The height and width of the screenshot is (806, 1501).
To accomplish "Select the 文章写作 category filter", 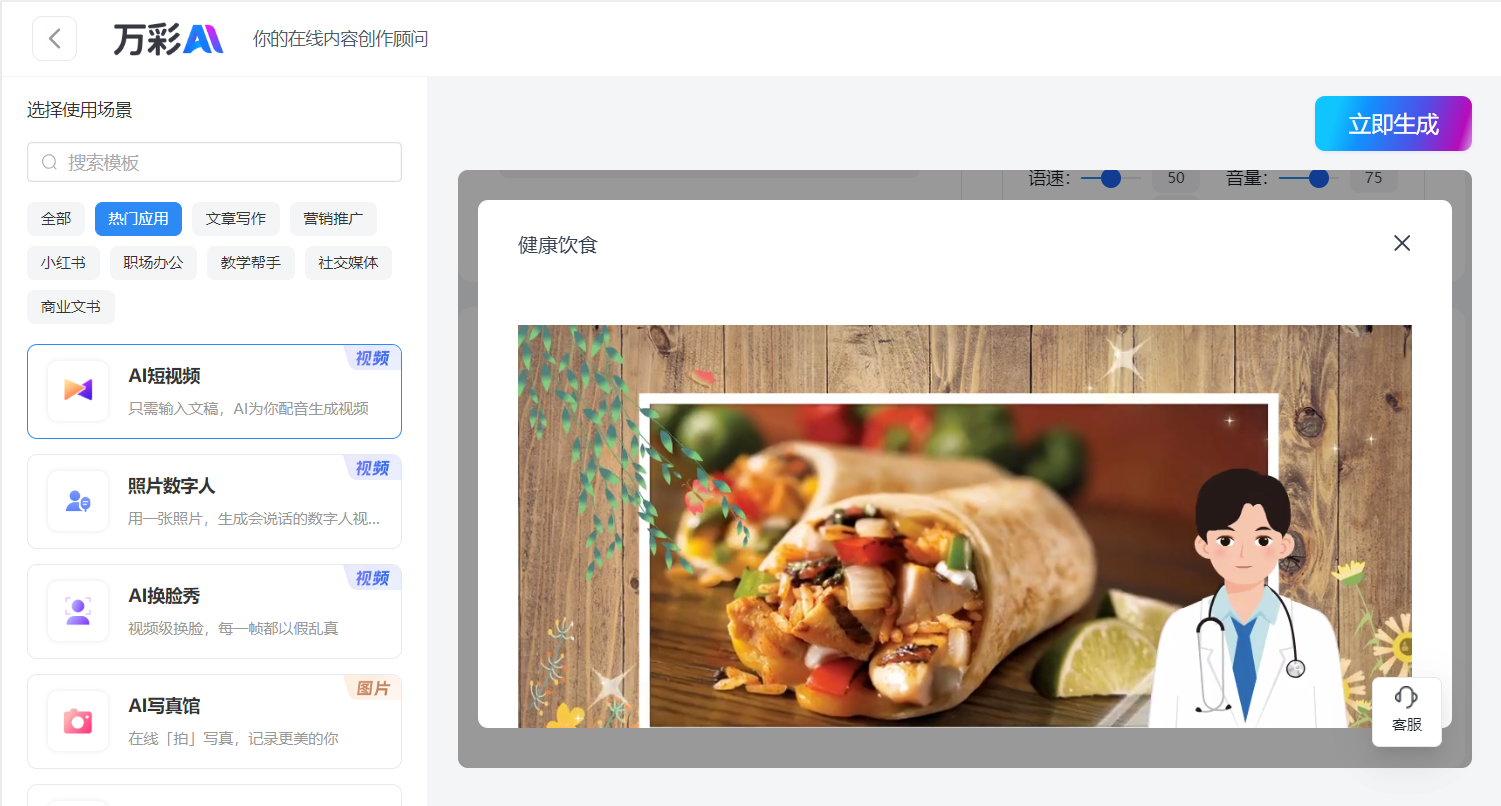I will [x=236, y=219].
